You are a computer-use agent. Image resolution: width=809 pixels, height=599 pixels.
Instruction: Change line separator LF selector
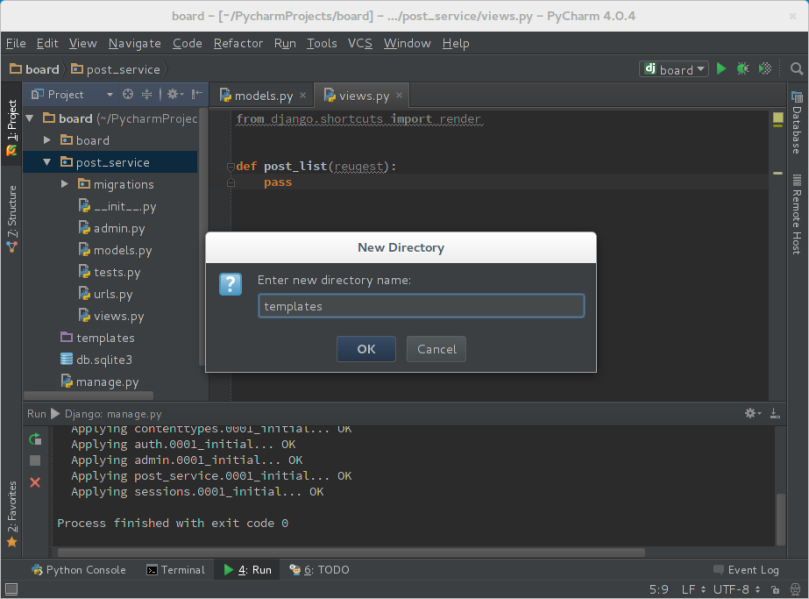tap(693, 589)
